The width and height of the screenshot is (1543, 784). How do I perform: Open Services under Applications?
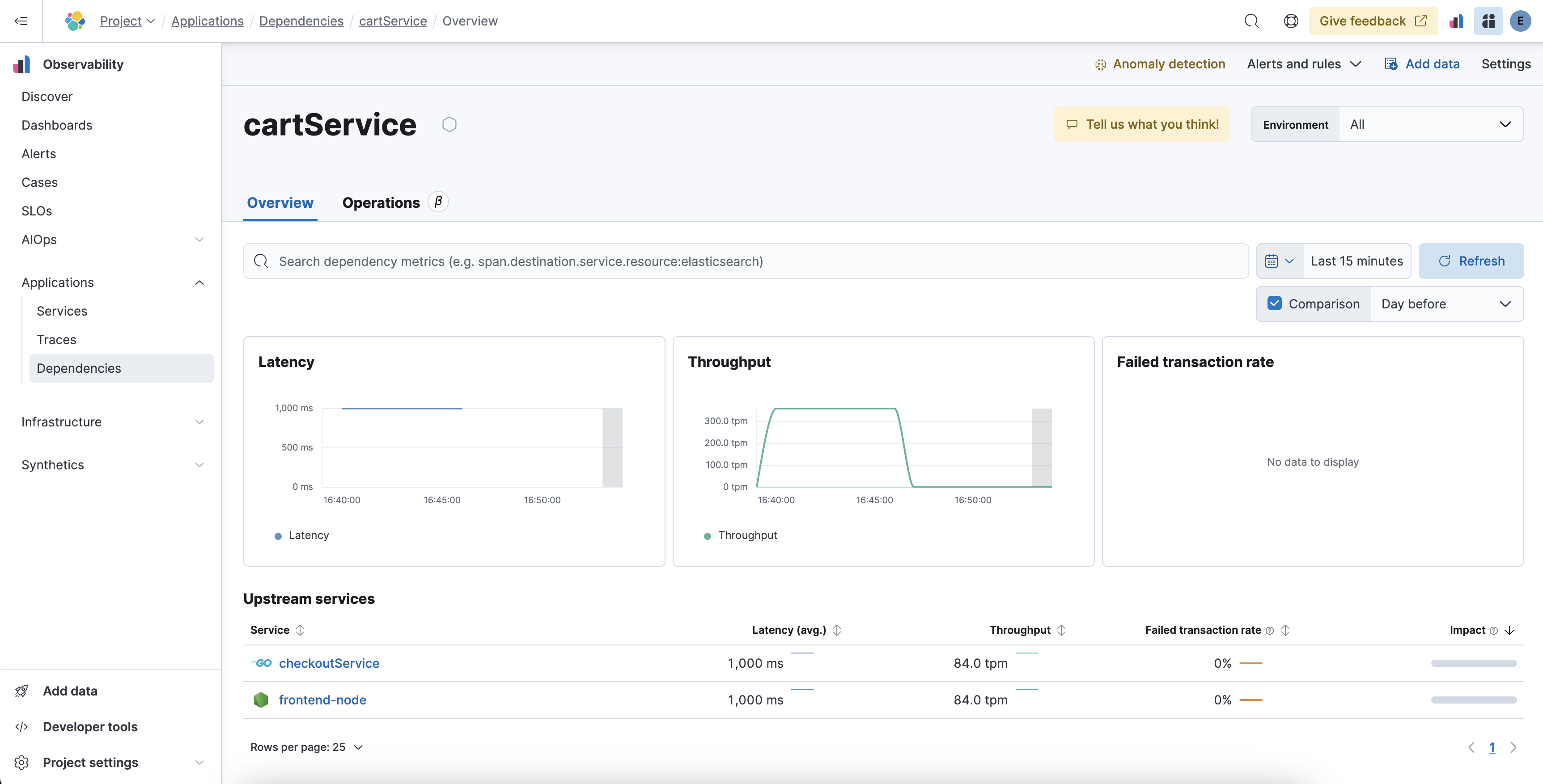tap(62, 311)
